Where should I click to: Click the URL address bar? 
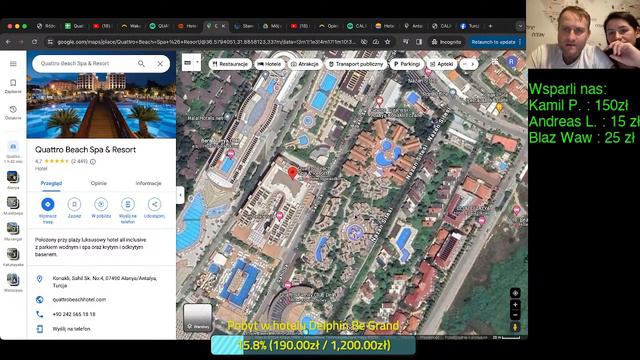click(x=206, y=42)
